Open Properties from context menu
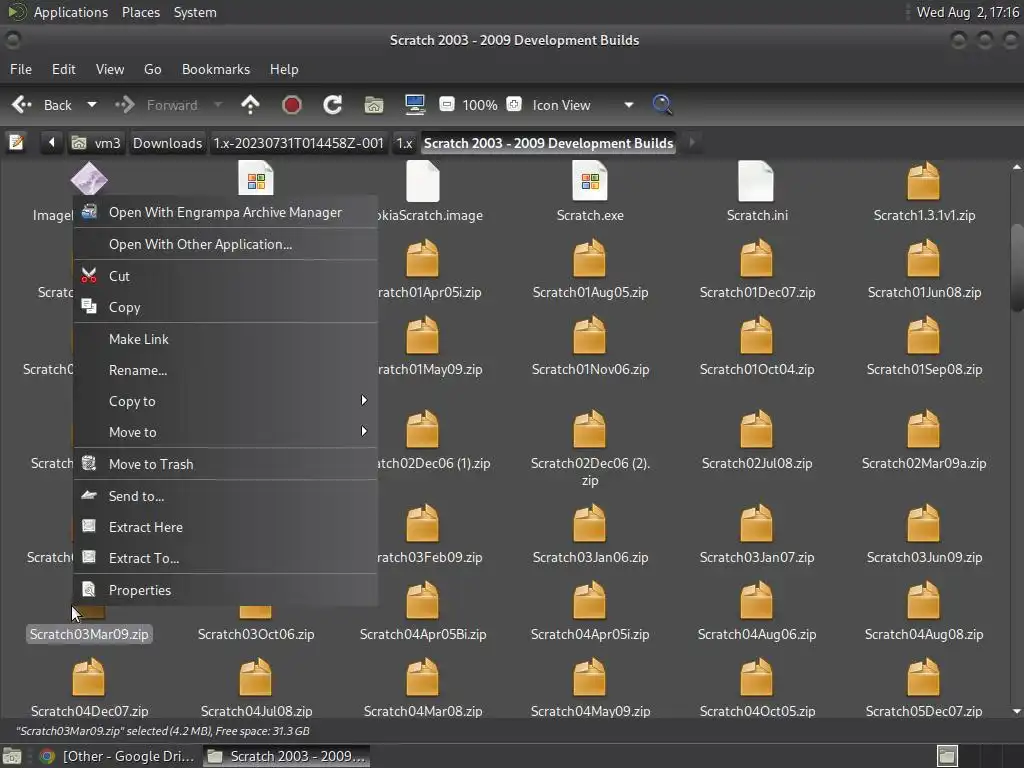 [225, 590]
